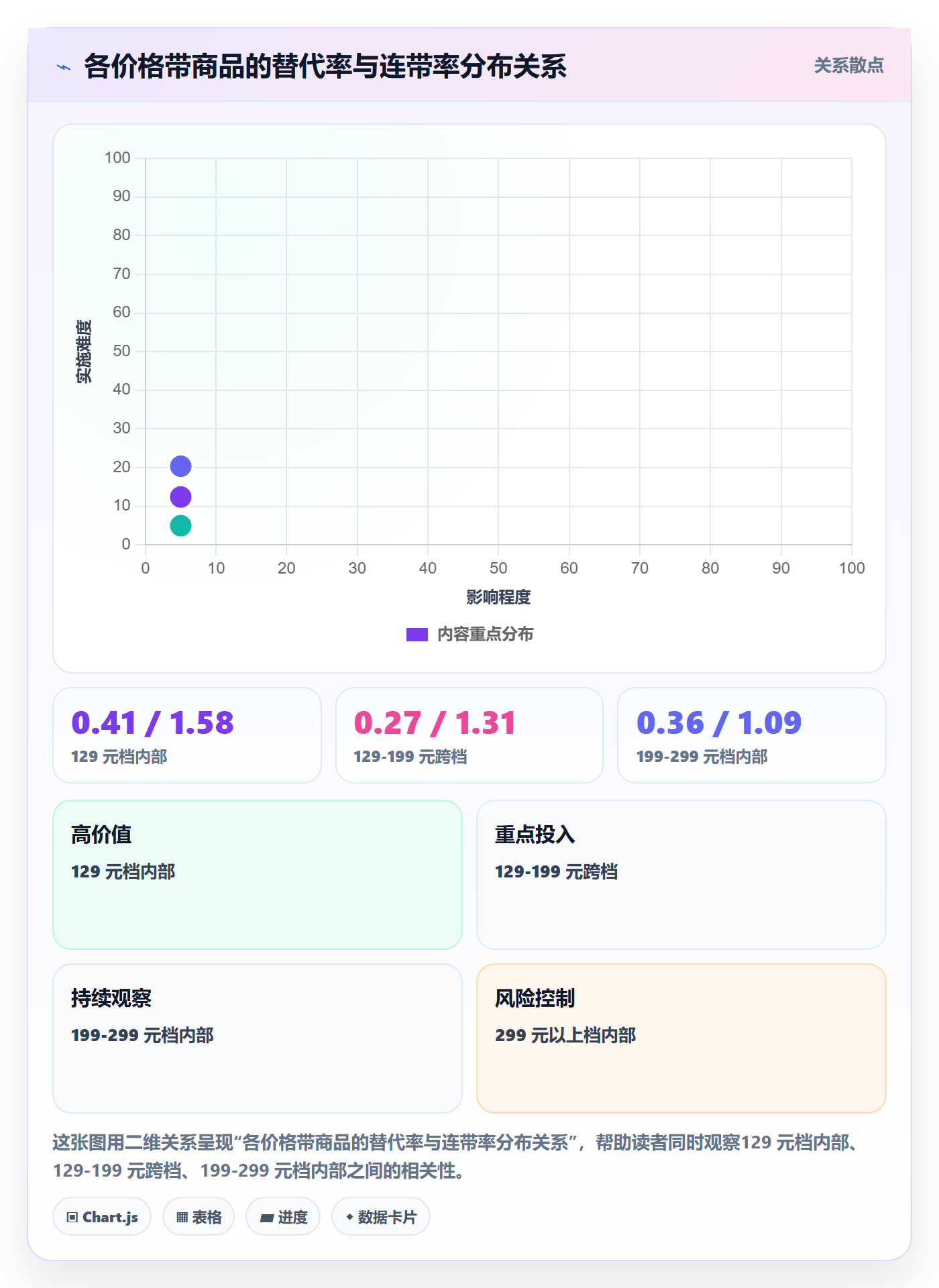
Task: Click the Chart.js tag chip
Action: [102, 1217]
